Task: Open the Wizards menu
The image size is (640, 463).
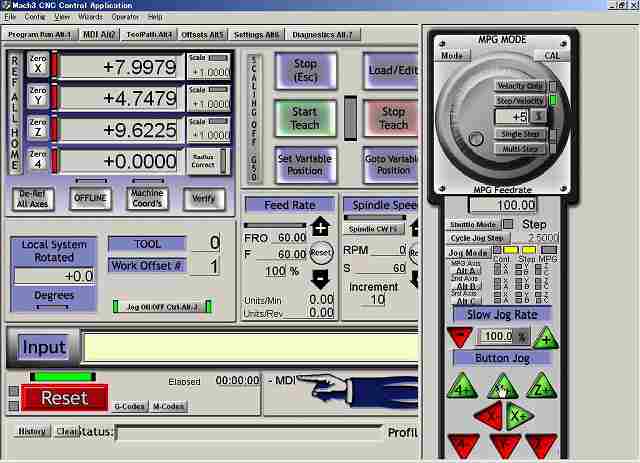Action: point(90,17)
